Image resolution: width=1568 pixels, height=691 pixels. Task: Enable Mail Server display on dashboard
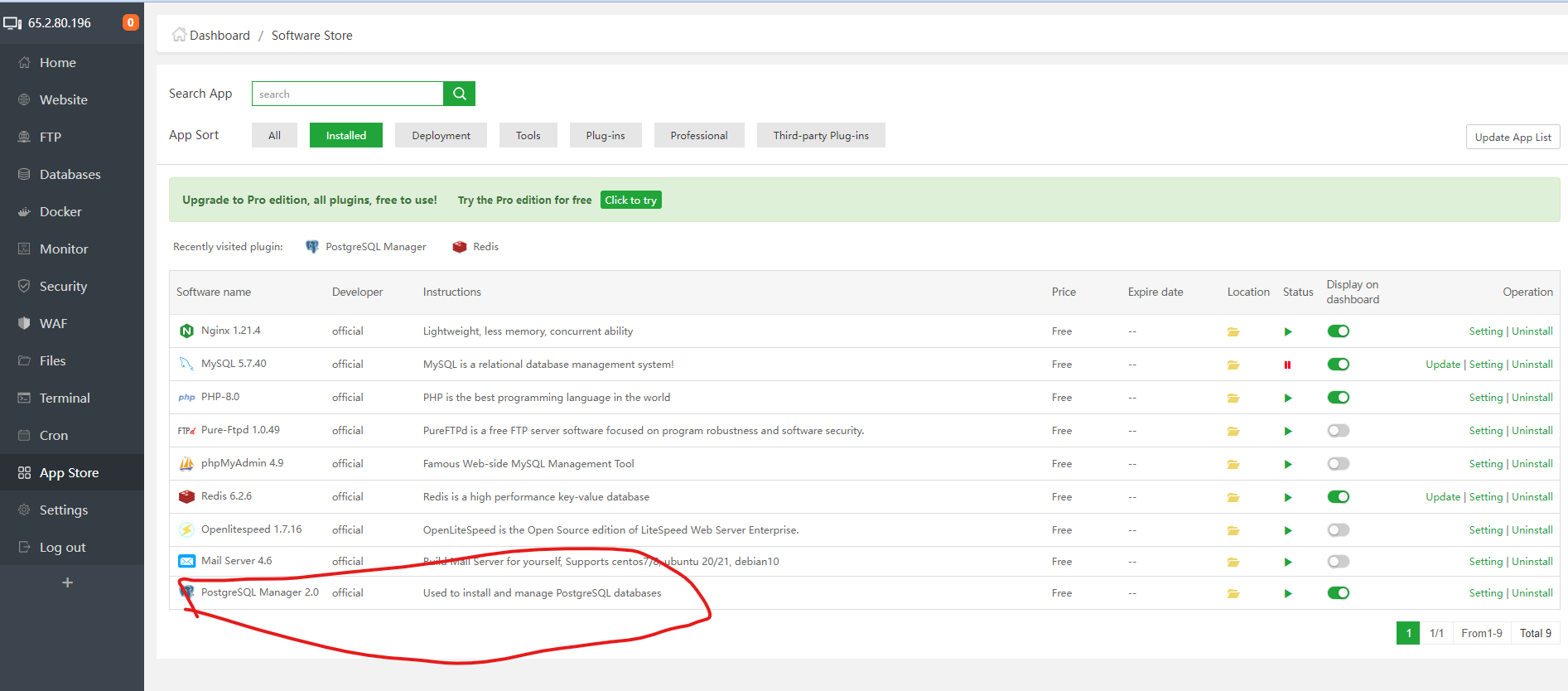[x=1339, y=562]
